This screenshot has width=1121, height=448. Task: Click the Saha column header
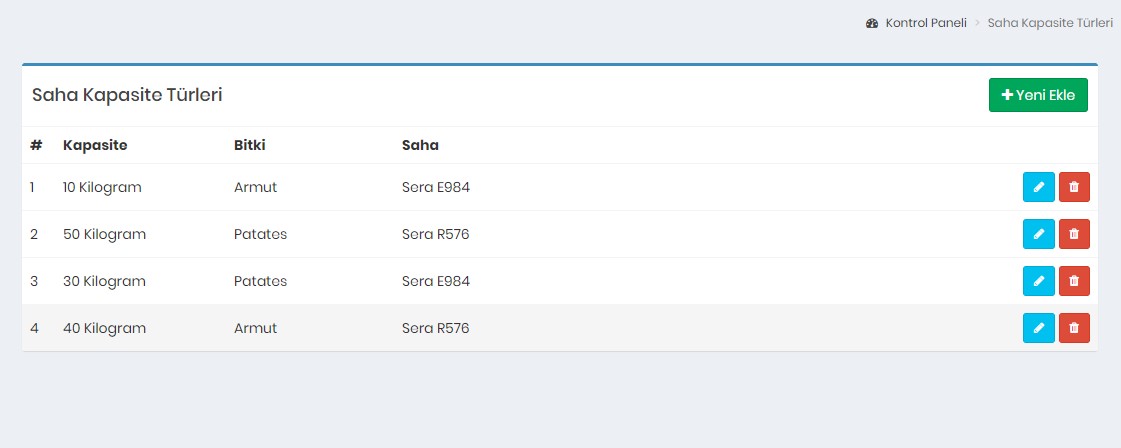pos(420,145)
